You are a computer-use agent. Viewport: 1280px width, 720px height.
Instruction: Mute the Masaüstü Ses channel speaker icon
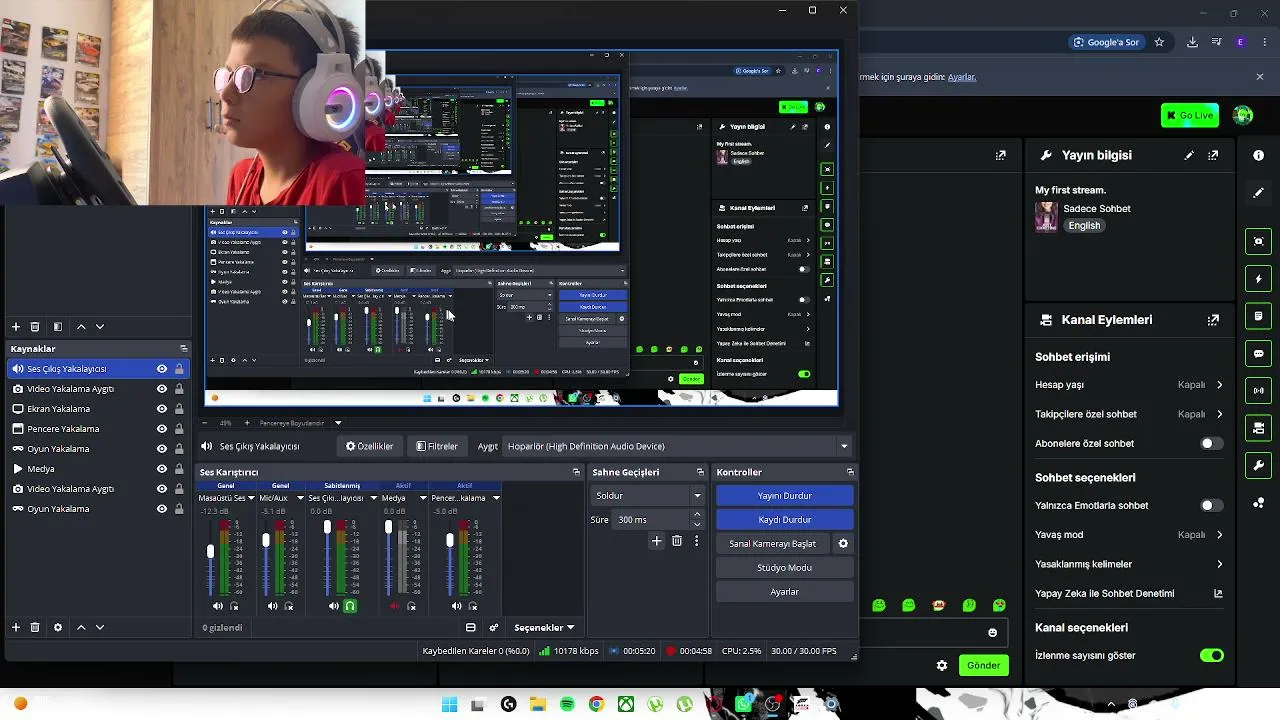218,606
